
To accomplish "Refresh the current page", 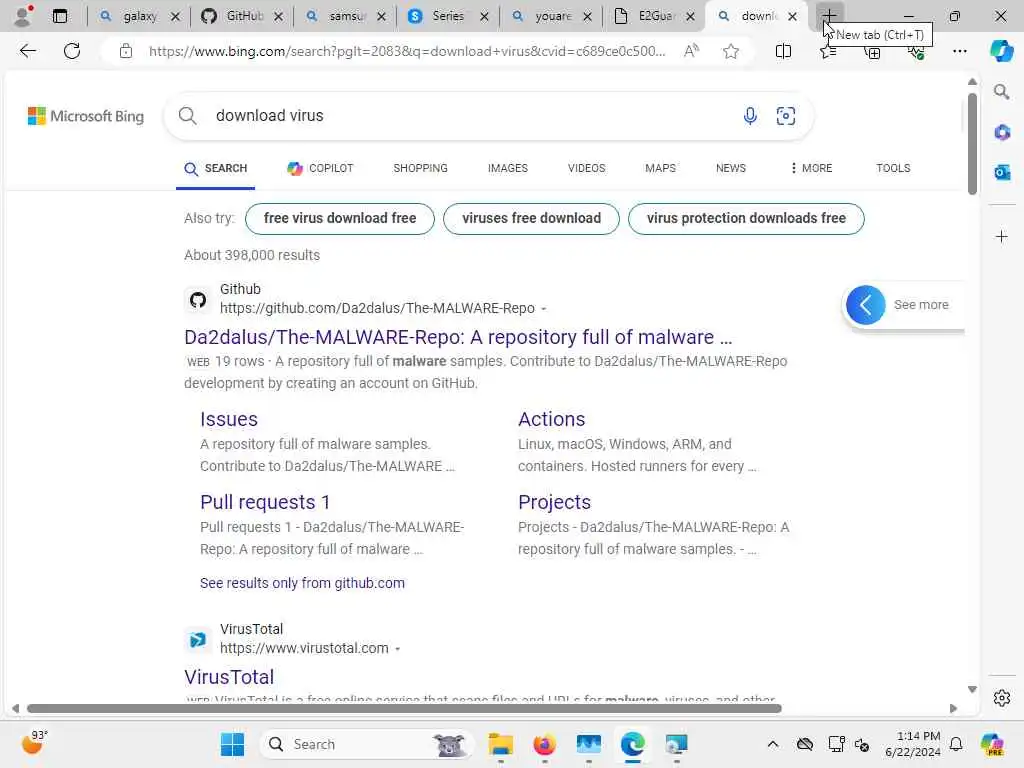I will 72,51.
